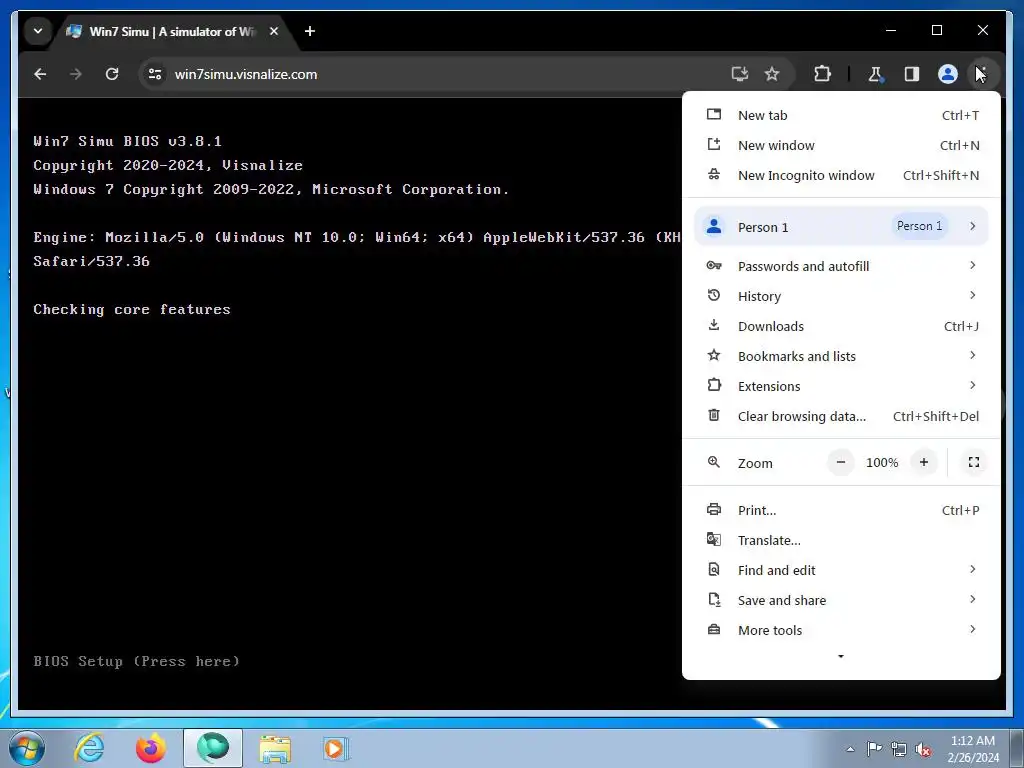Click the active browser taskbar icon

coord(212,748)
